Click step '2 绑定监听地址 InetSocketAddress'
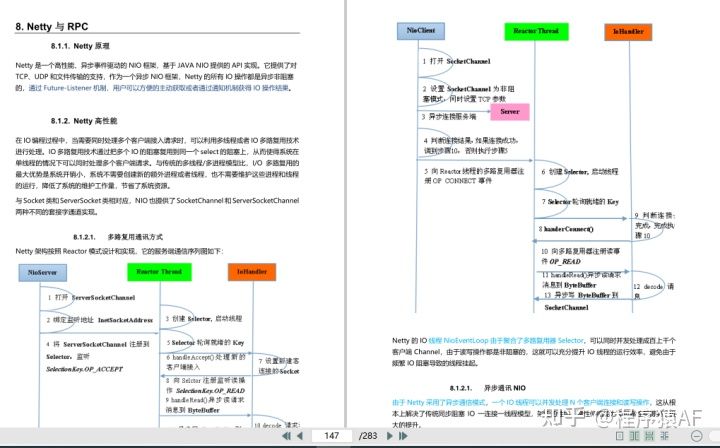The height and width of the screenshot is (448, 720). tap(100, 320)
